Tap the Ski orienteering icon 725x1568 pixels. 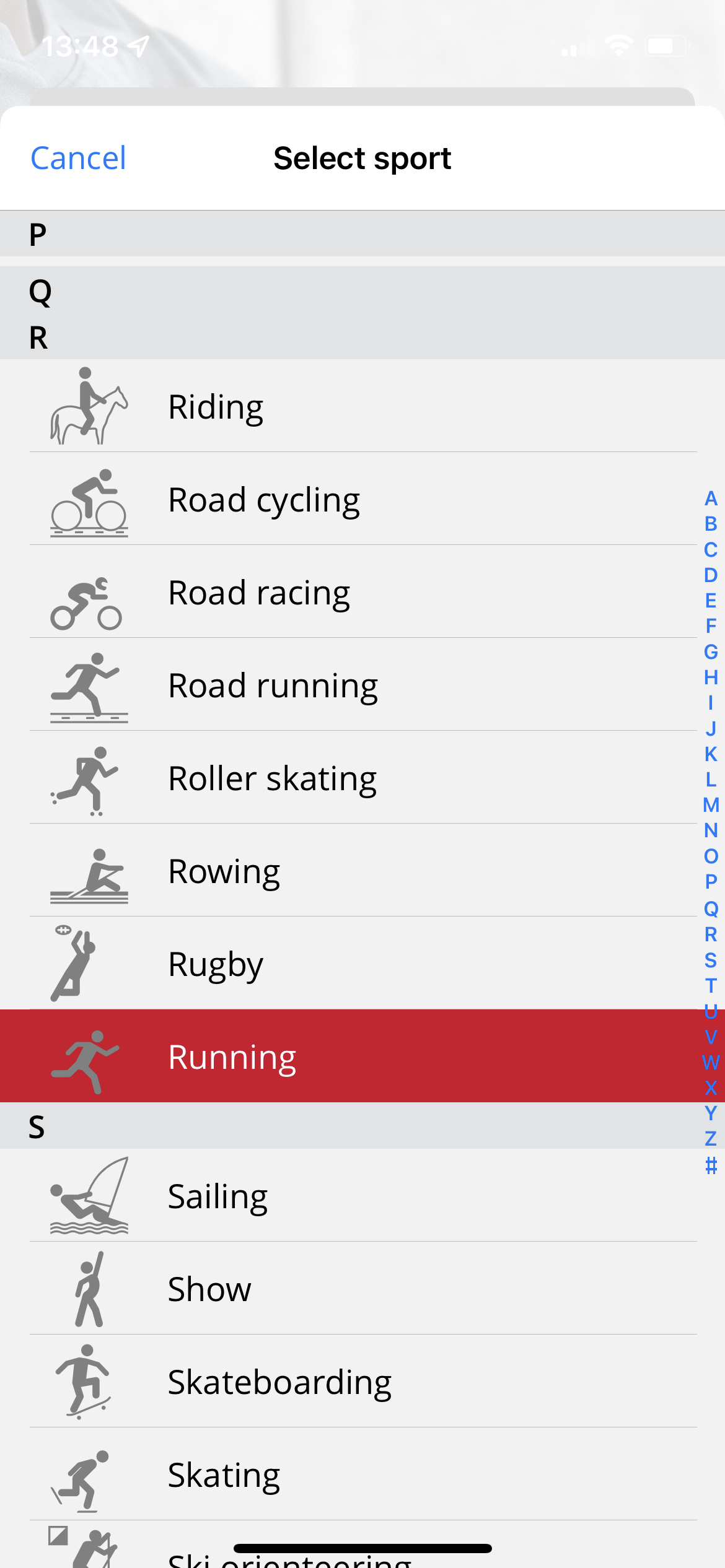(x=89, y=1548)
